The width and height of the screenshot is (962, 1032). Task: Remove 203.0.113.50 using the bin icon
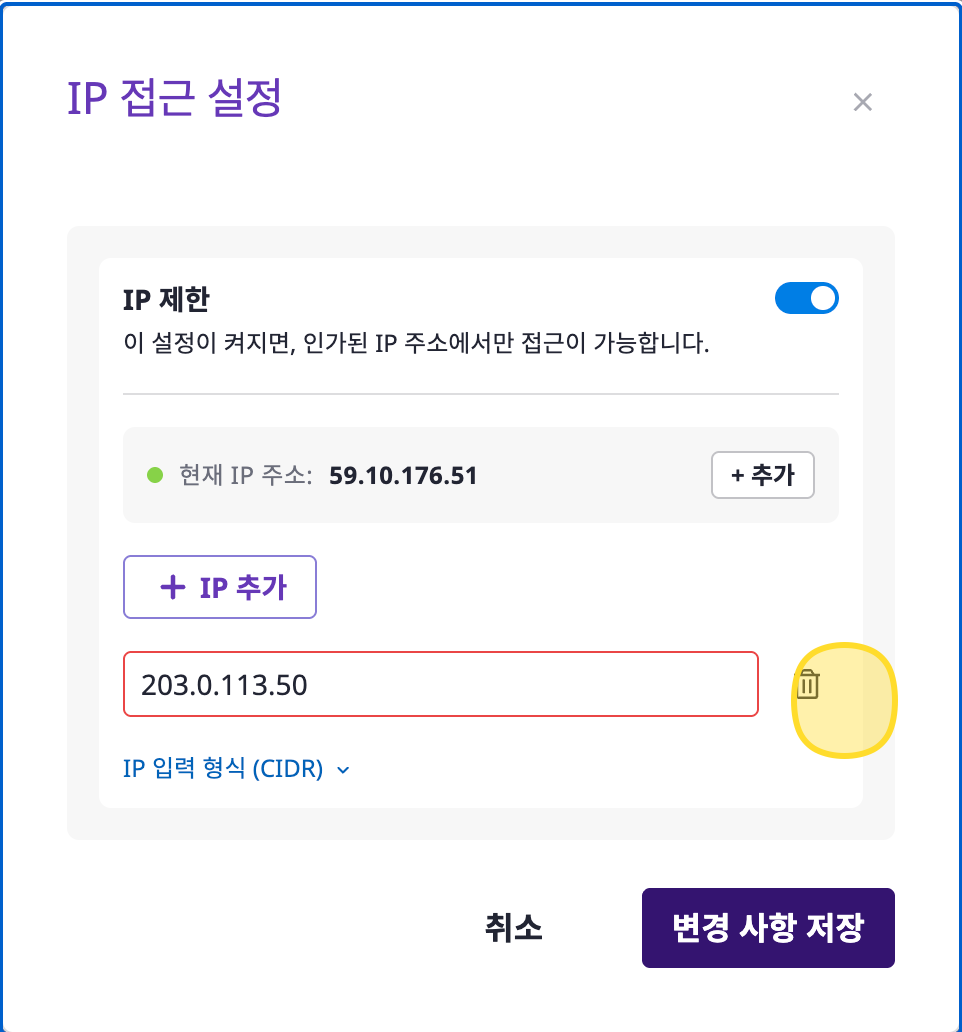click(808, 685)
